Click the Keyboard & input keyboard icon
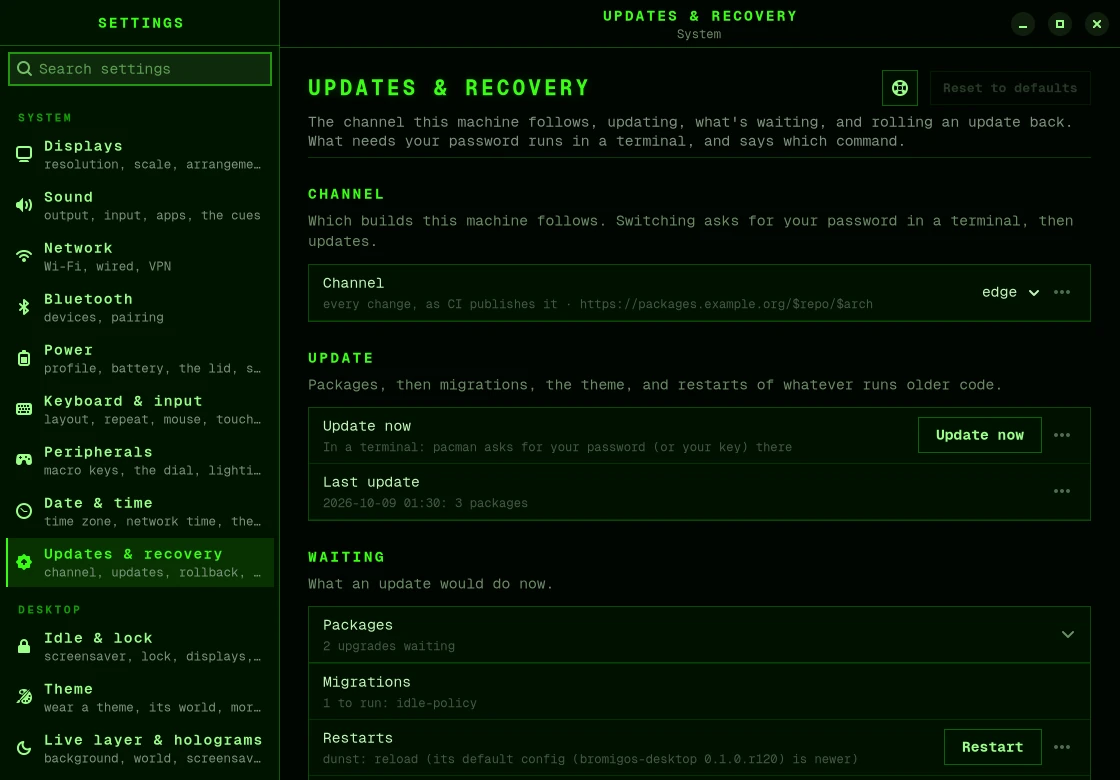Viewport: 1120px width, 780px height. click(x=24, y=409)
